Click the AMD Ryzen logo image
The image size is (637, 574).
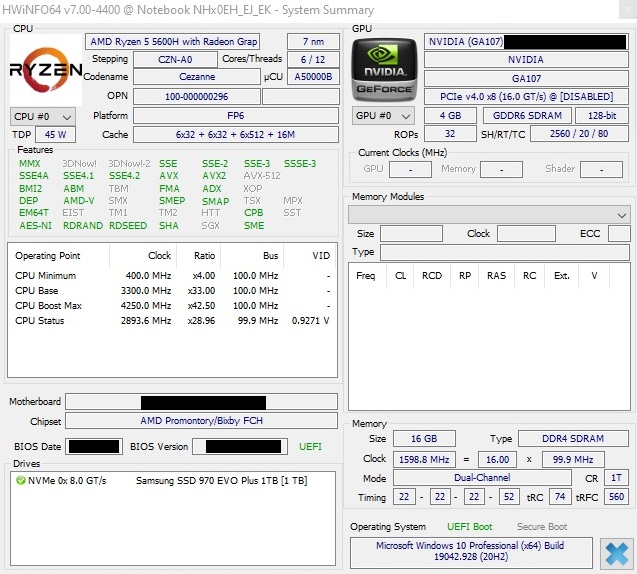(x=46, y=70)
